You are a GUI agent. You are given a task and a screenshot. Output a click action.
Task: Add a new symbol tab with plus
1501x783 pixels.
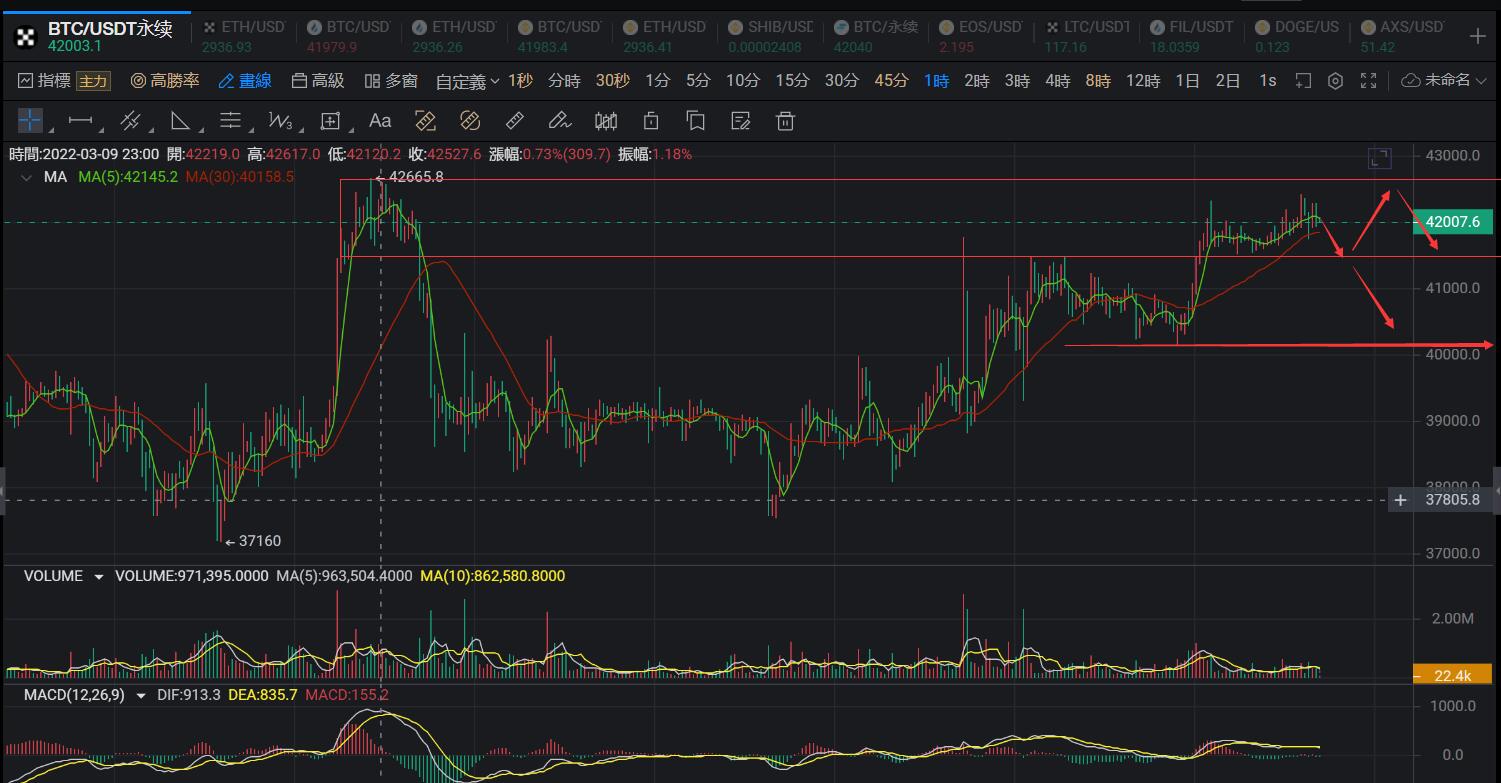pyautogui.click(x=1477, y=36)
